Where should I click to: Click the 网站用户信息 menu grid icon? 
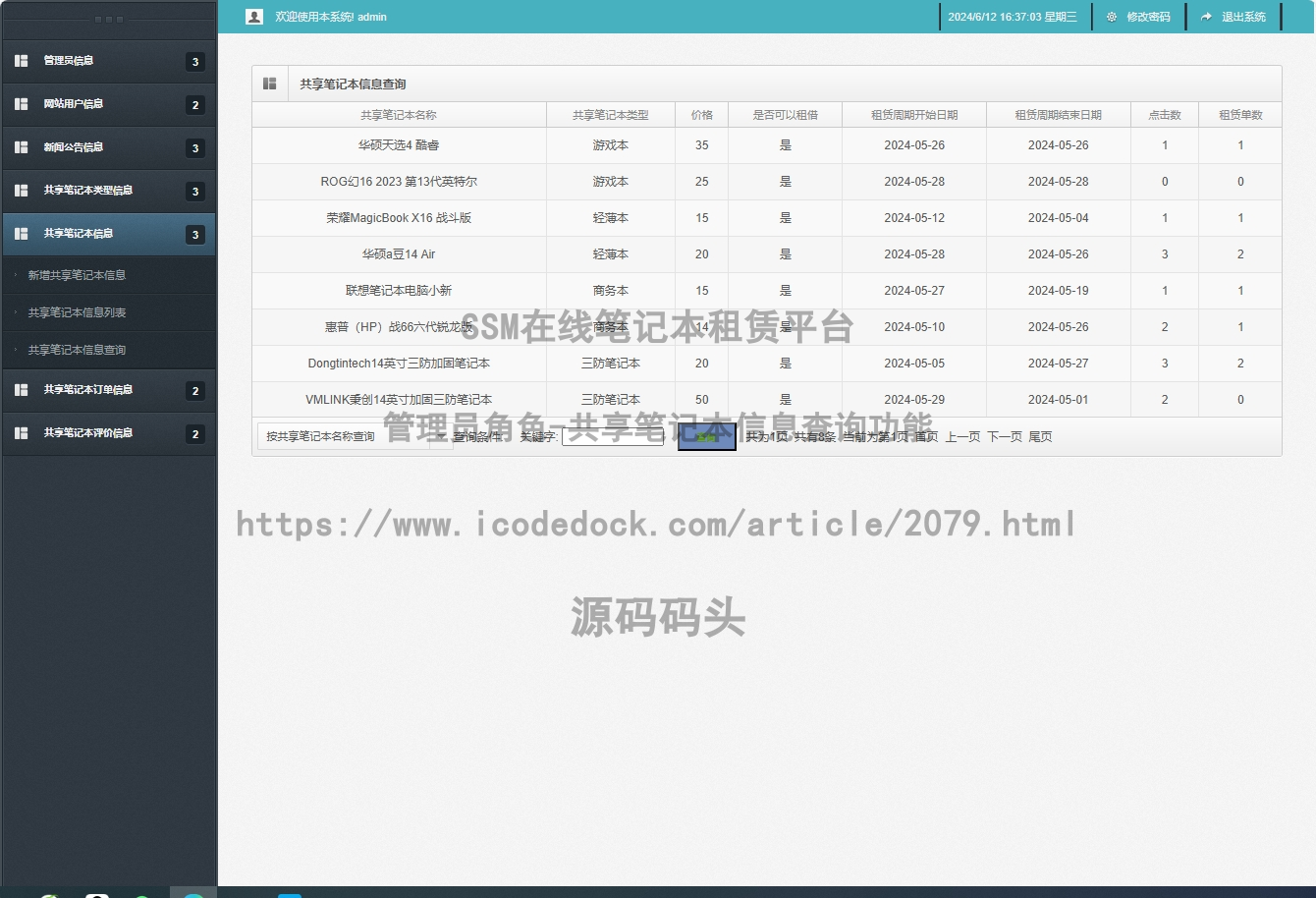coord(22,104)
